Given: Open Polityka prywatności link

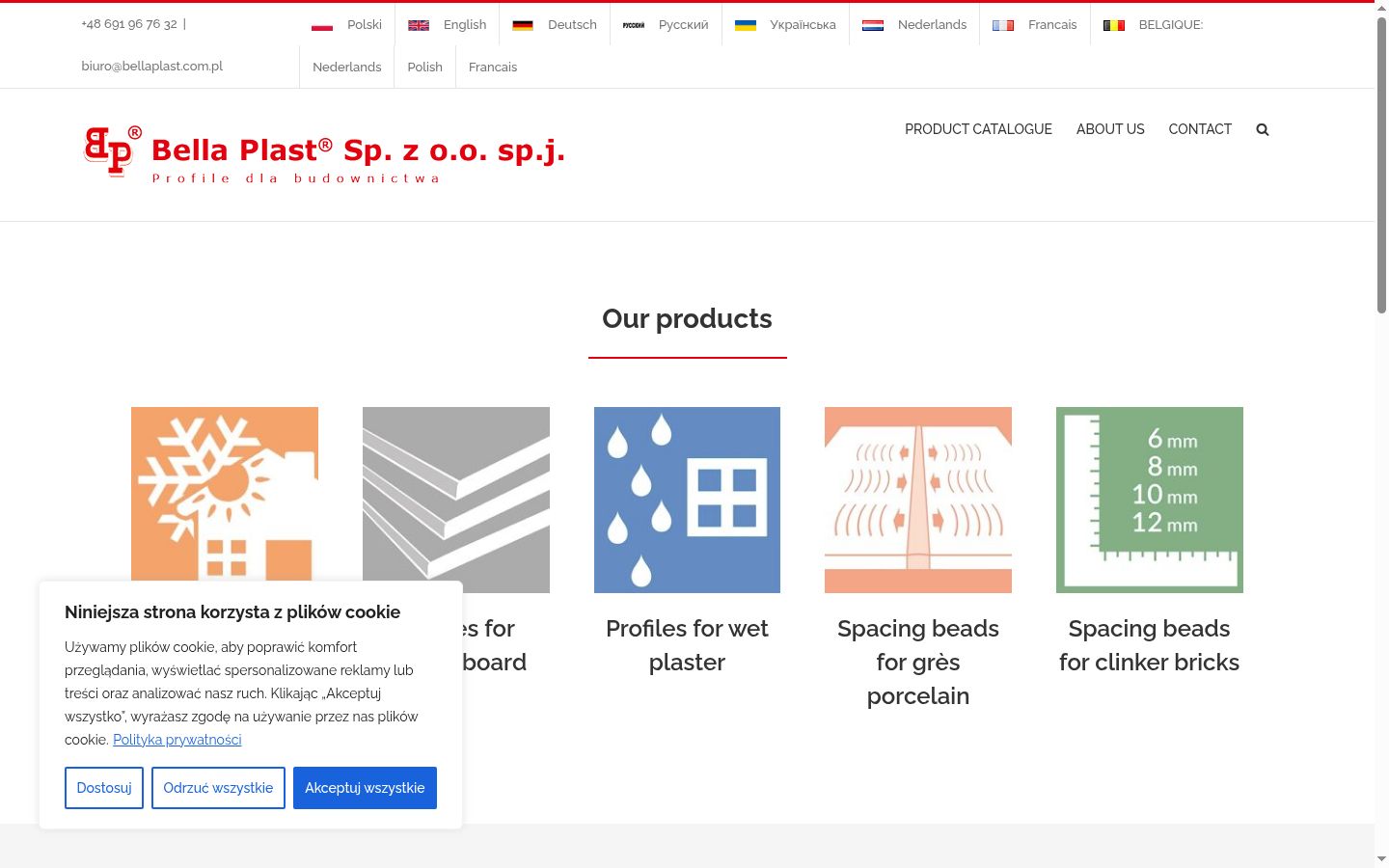Looking at the screenshot, I should tap(177, 740).
